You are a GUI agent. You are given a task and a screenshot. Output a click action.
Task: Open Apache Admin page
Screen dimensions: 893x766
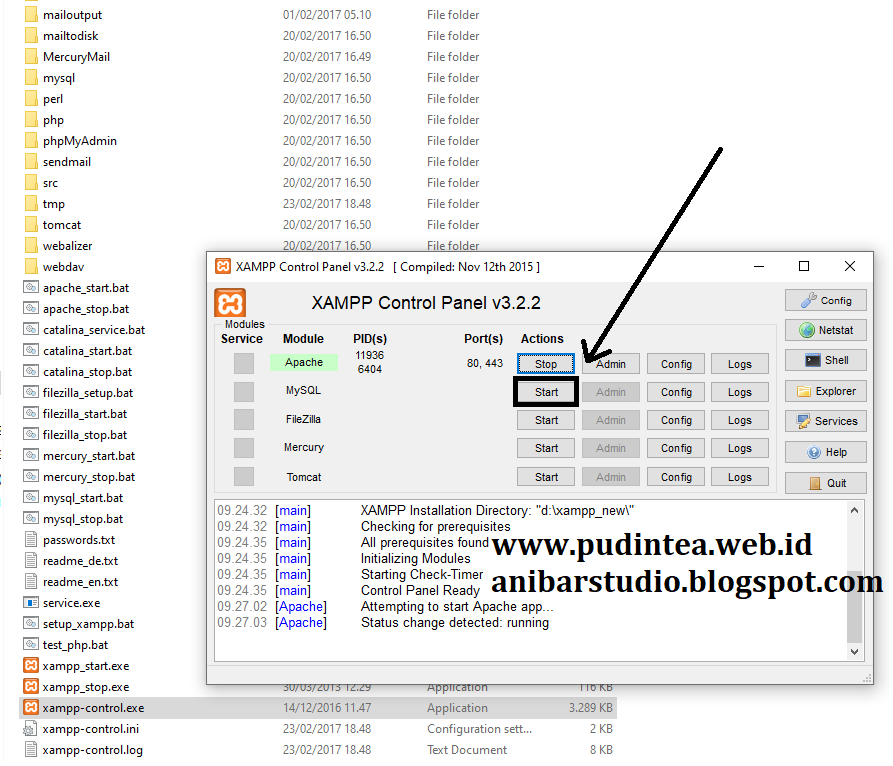coord(610,364)
